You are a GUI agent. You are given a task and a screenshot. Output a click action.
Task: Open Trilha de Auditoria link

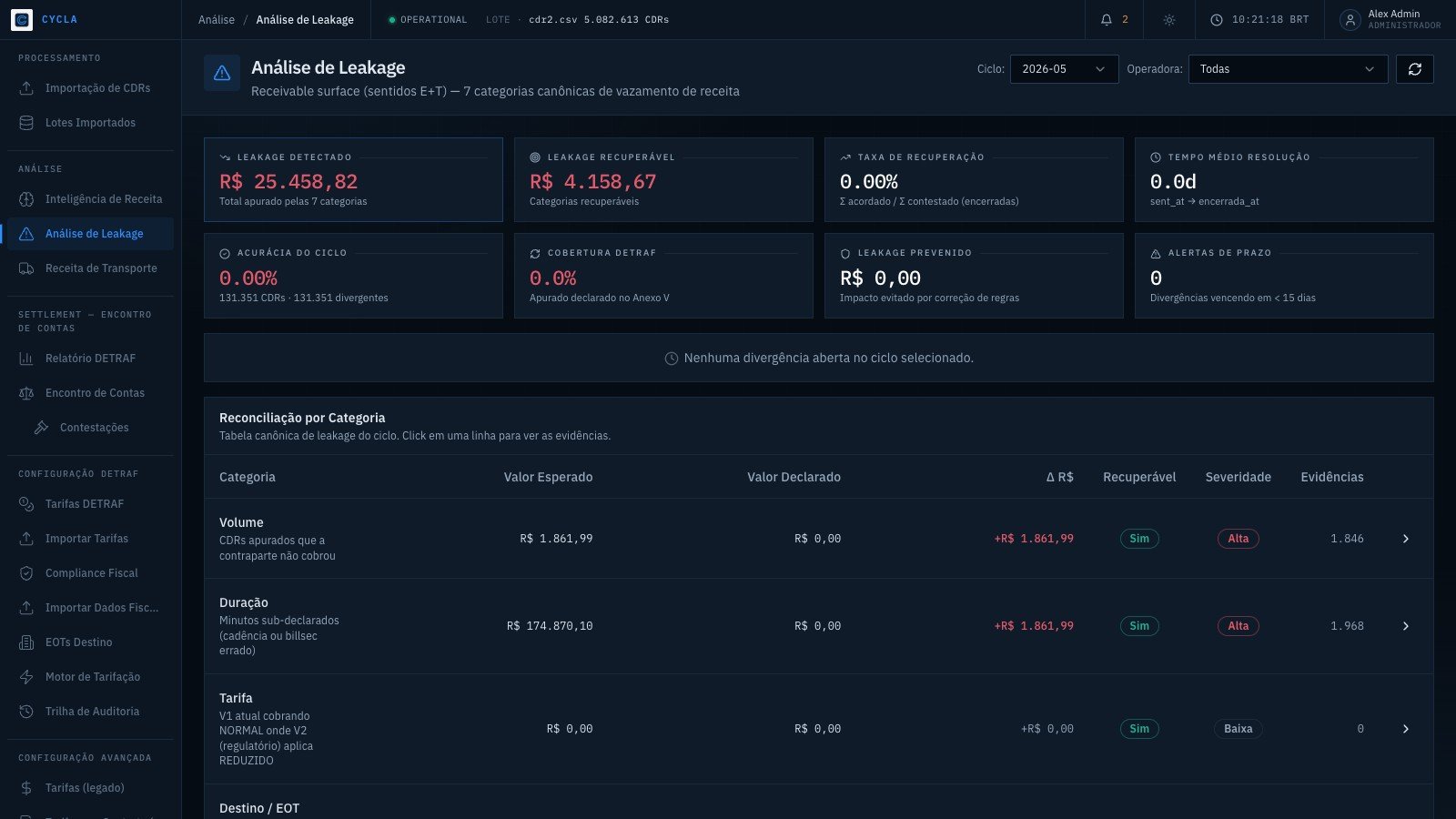coord(90,712)
